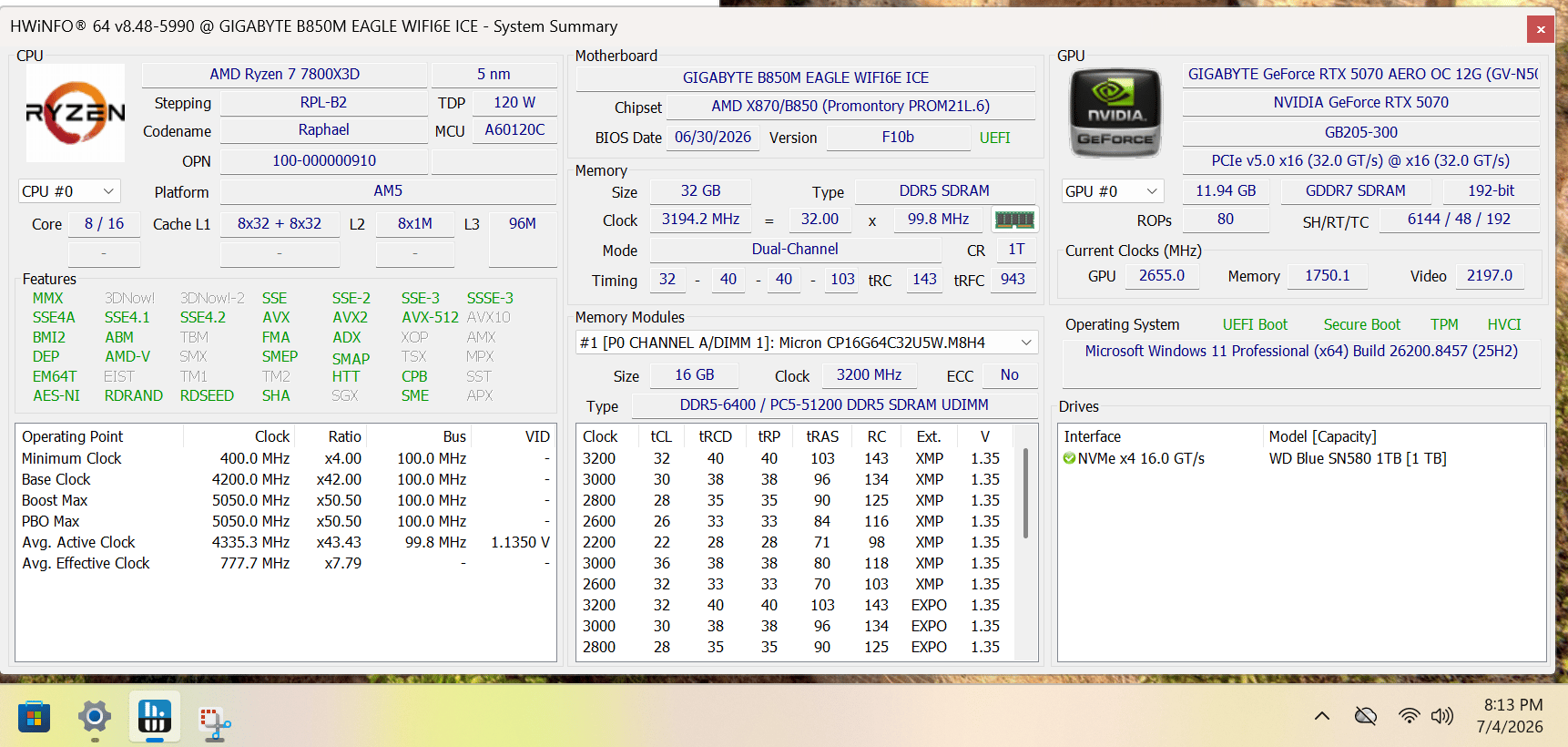Screen dimensions: 1568x747
Task: Expand the memory module selection dropdown
Action: click(808, 343)
